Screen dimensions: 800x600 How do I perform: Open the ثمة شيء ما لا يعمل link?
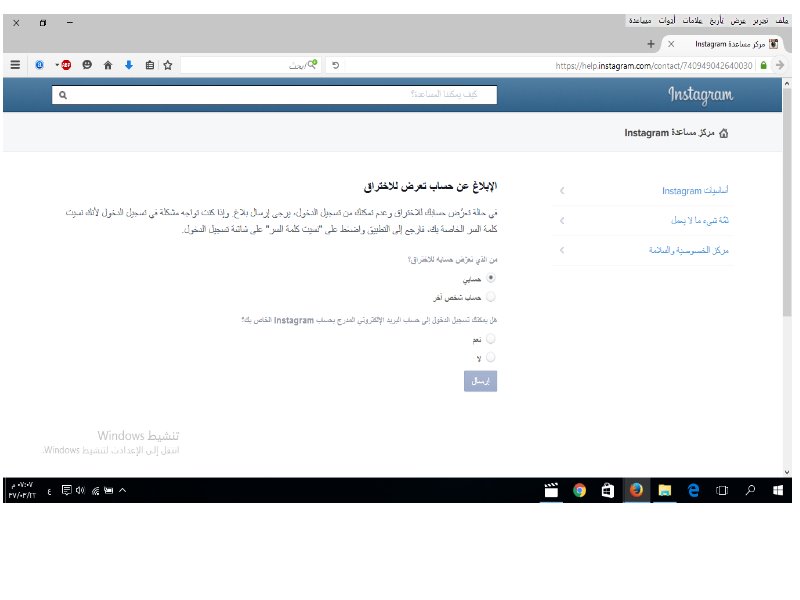point(699,220)
